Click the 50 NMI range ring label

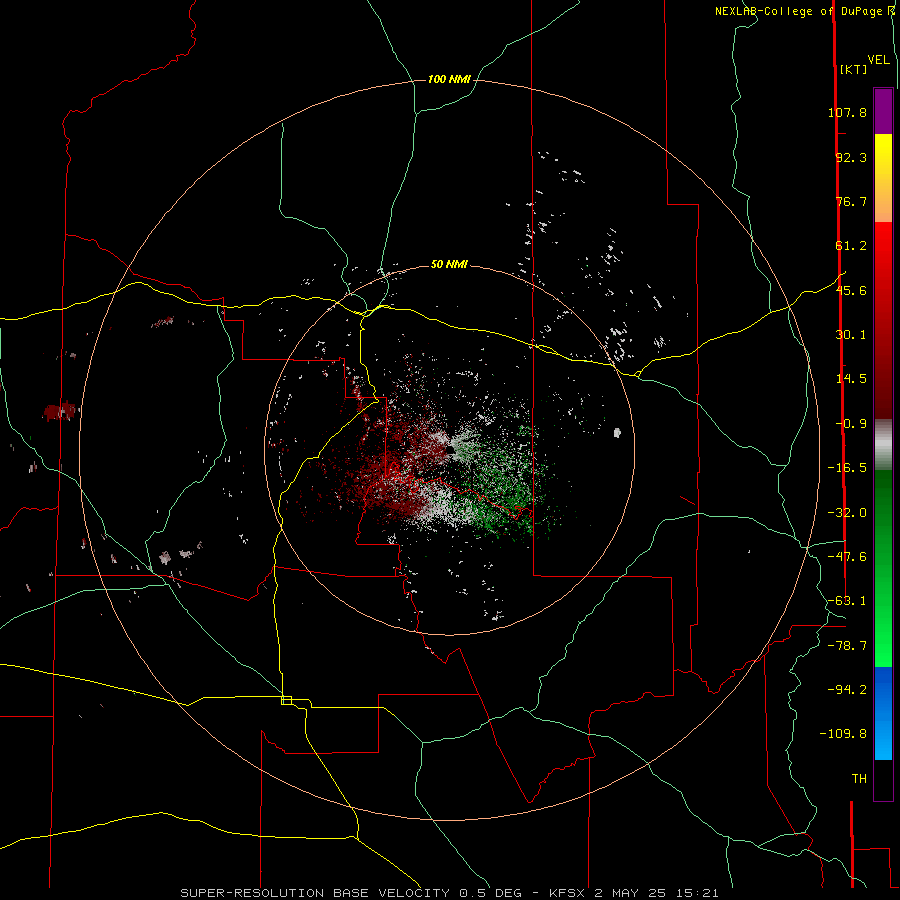point(449,265)
